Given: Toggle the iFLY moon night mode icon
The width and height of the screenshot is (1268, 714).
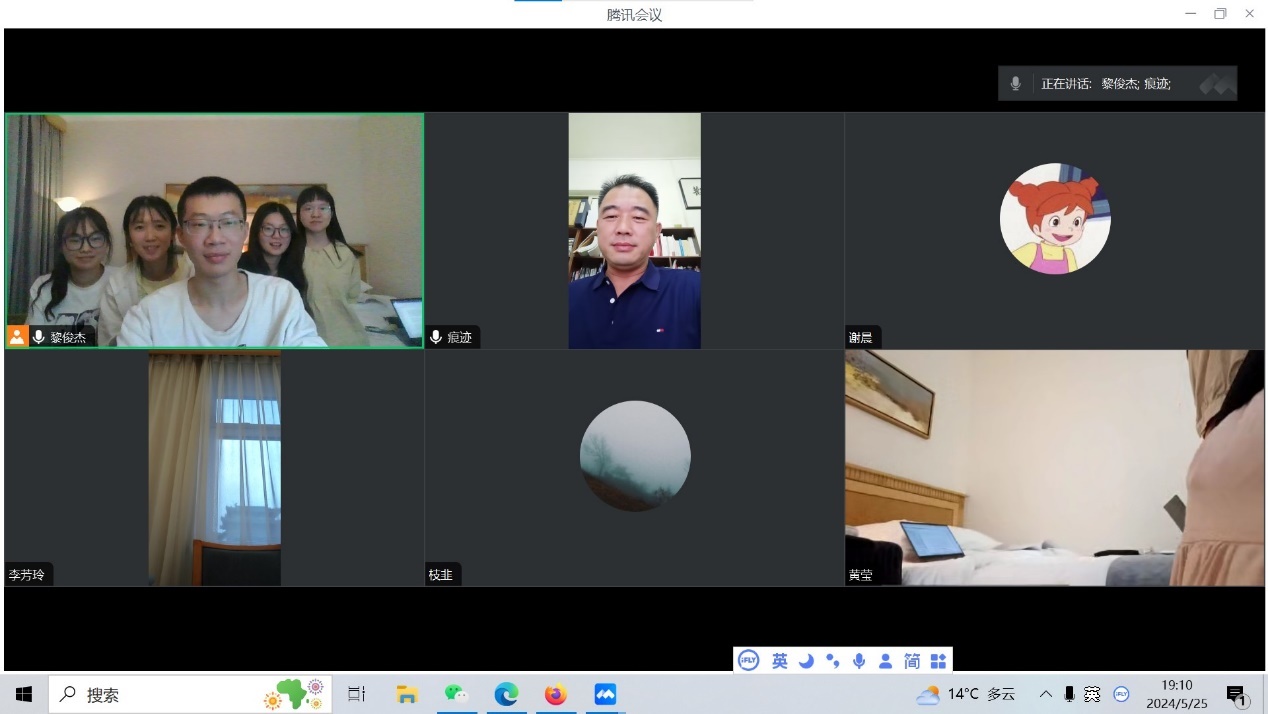Looking at the screenshot, I should [806, 661].
